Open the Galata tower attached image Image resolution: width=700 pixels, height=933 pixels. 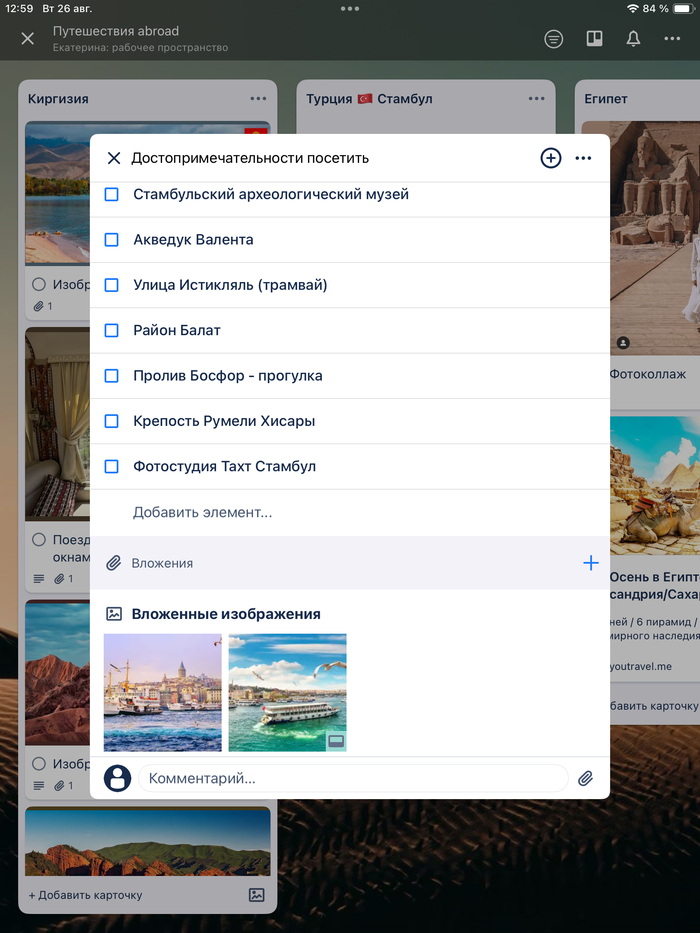pyautogui.click(x=163, y=692)
